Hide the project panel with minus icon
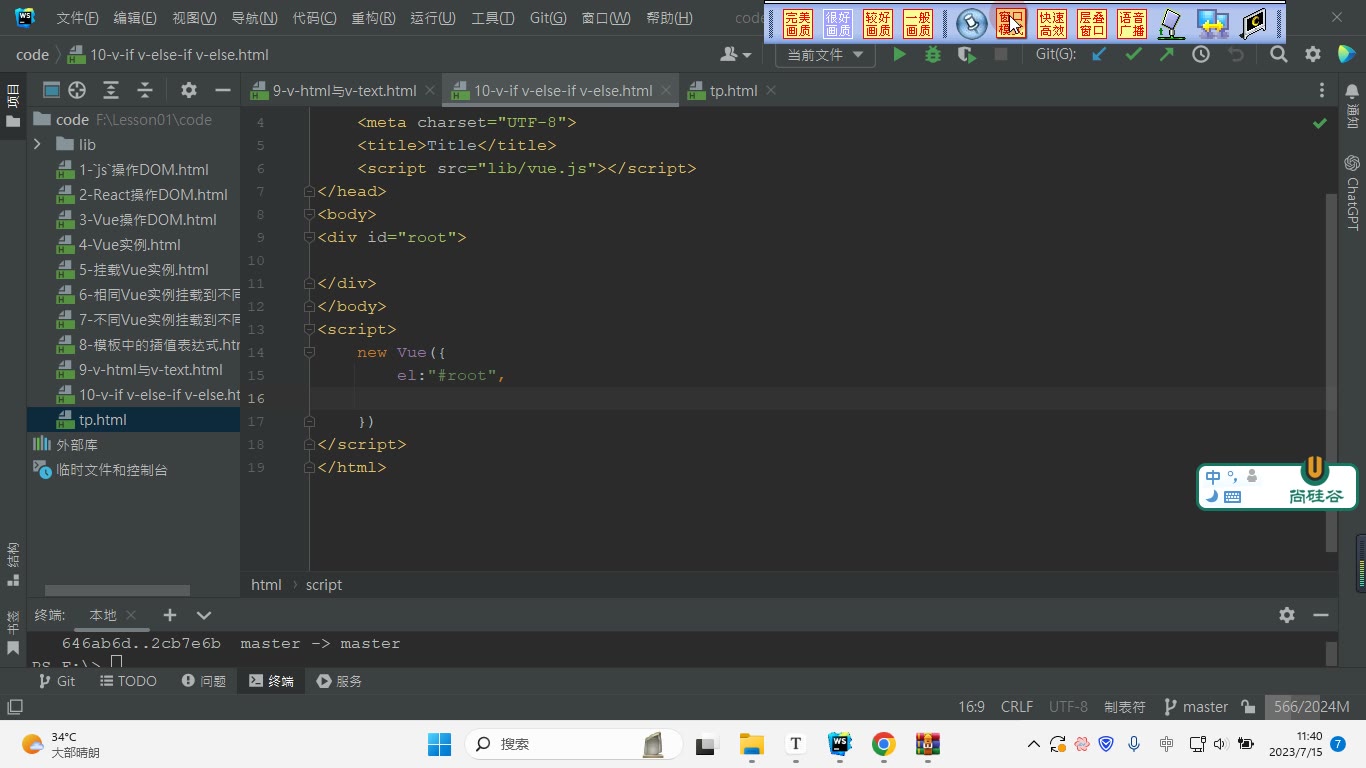The width and height of the screenshot is (1366, 768). (x=223, y=90)
